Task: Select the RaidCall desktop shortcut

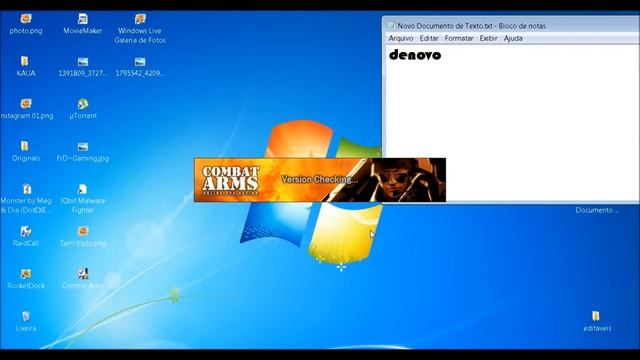Action: pos(26,231)
